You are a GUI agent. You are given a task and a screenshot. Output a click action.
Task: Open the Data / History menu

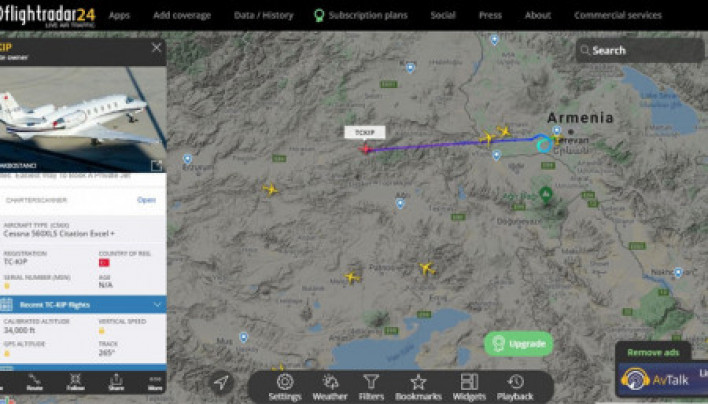point(264,15)
